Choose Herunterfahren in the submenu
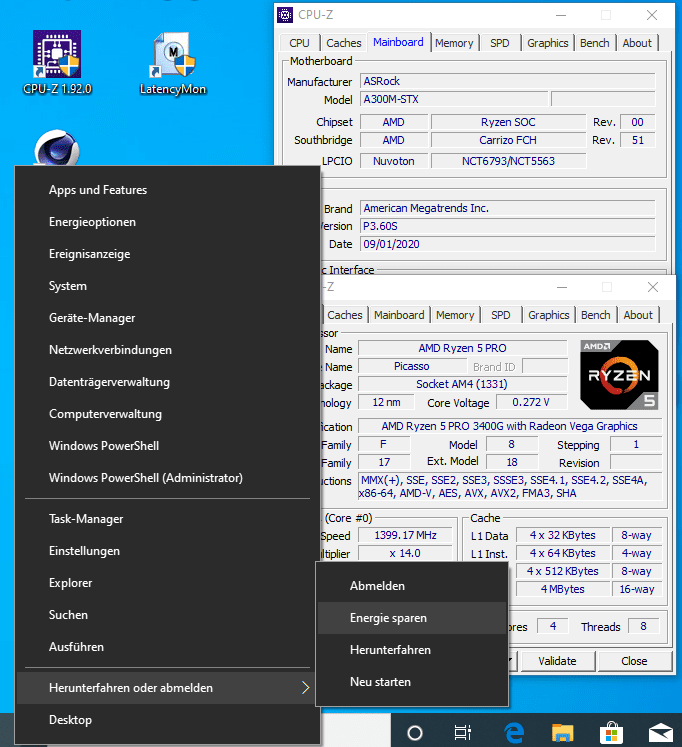 412,650
